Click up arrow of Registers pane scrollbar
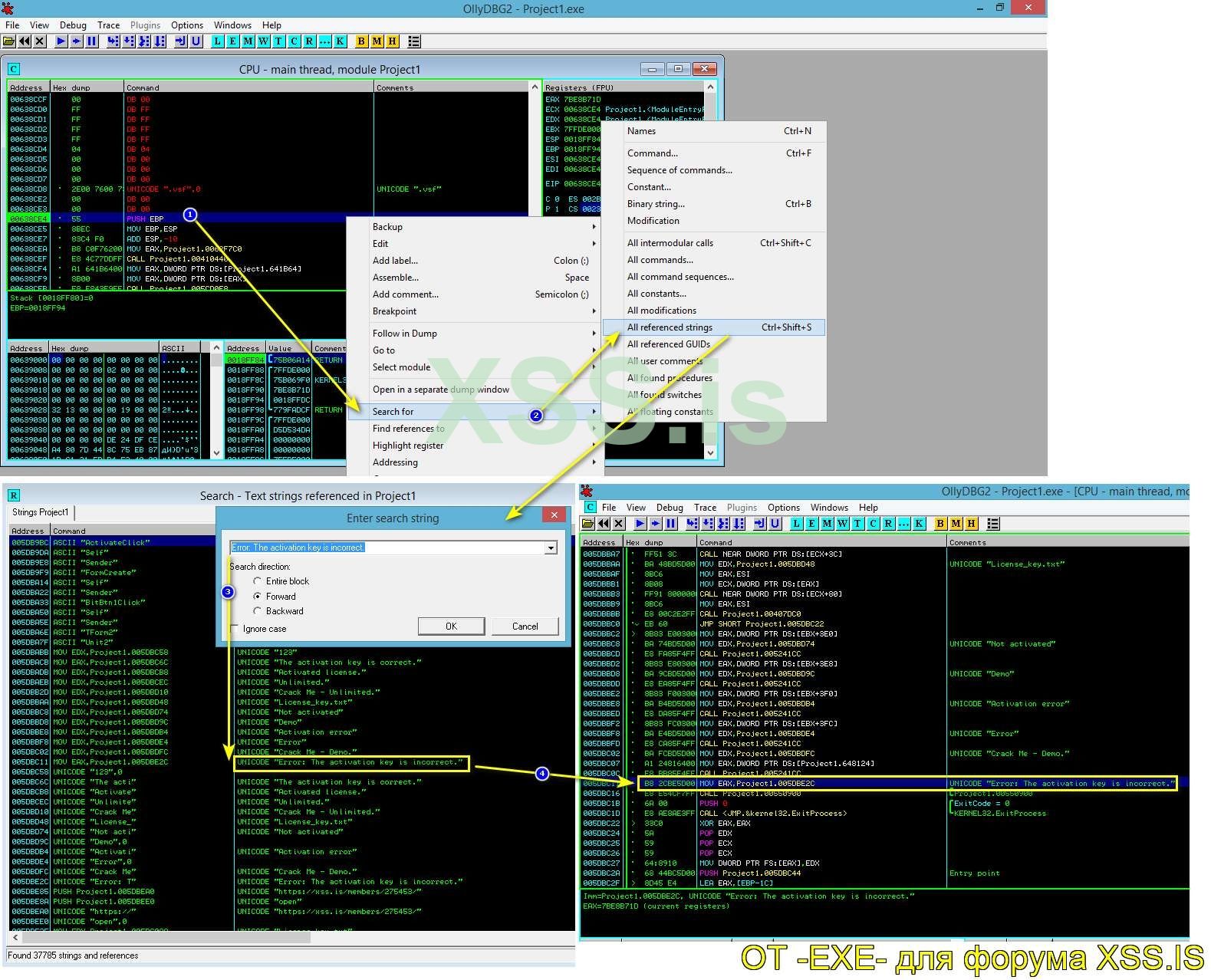Screen dimensions: 1211x980 [710, 87]
